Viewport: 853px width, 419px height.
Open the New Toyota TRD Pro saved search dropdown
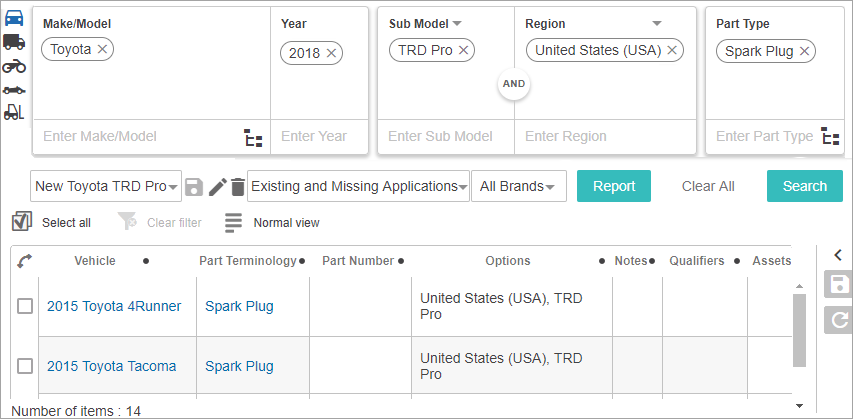[106, 186]
